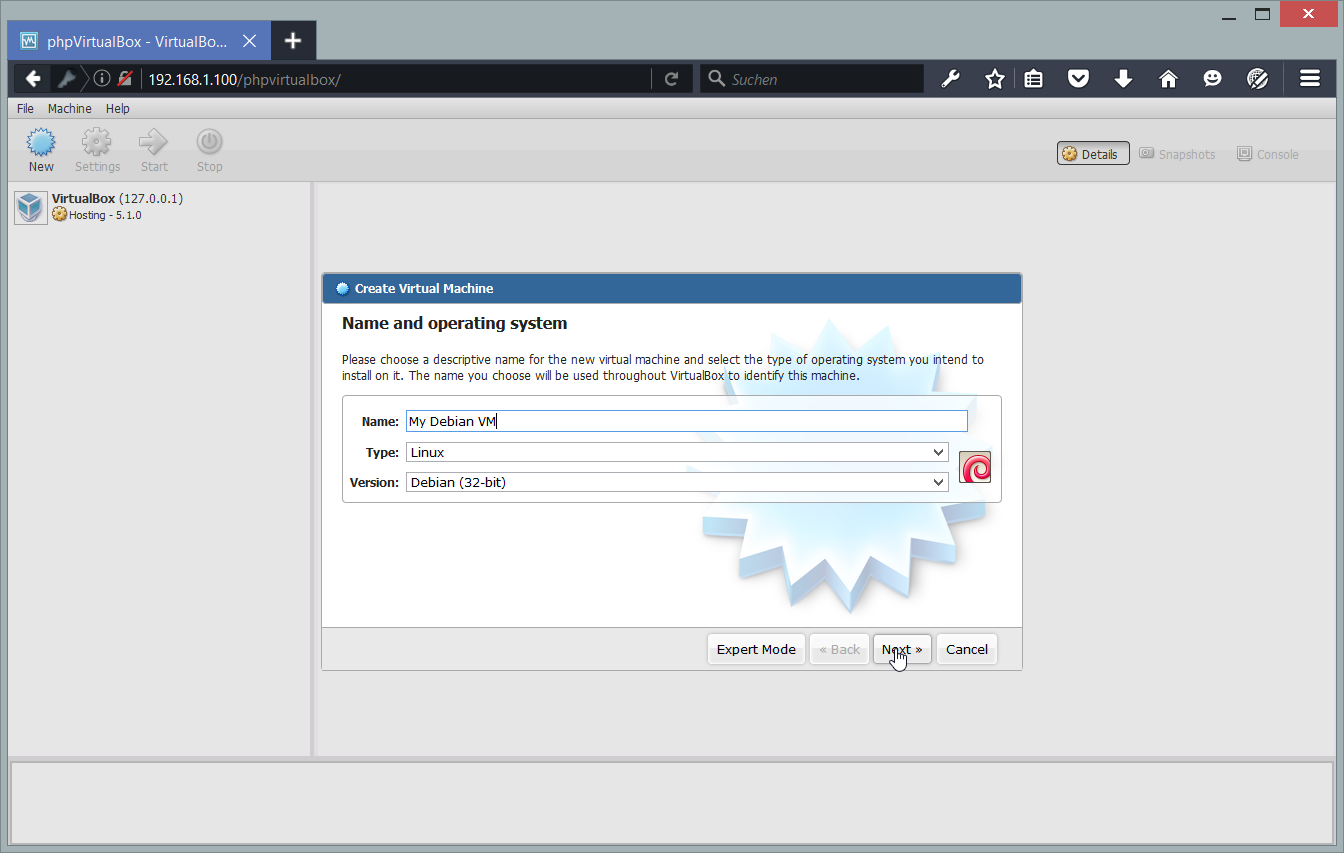Viewport: 1344px width, 853px height.
Task: Go to browser home page icon
Action: [1168, 79]
